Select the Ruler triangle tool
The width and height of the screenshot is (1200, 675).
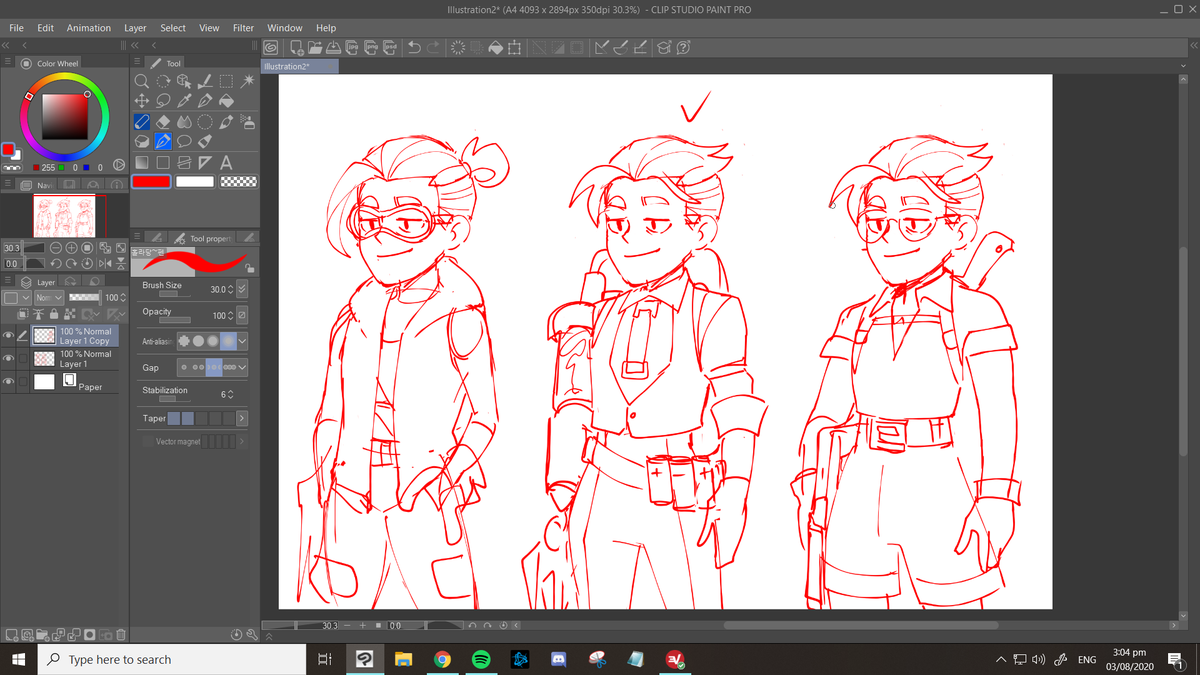click(205, 162)
